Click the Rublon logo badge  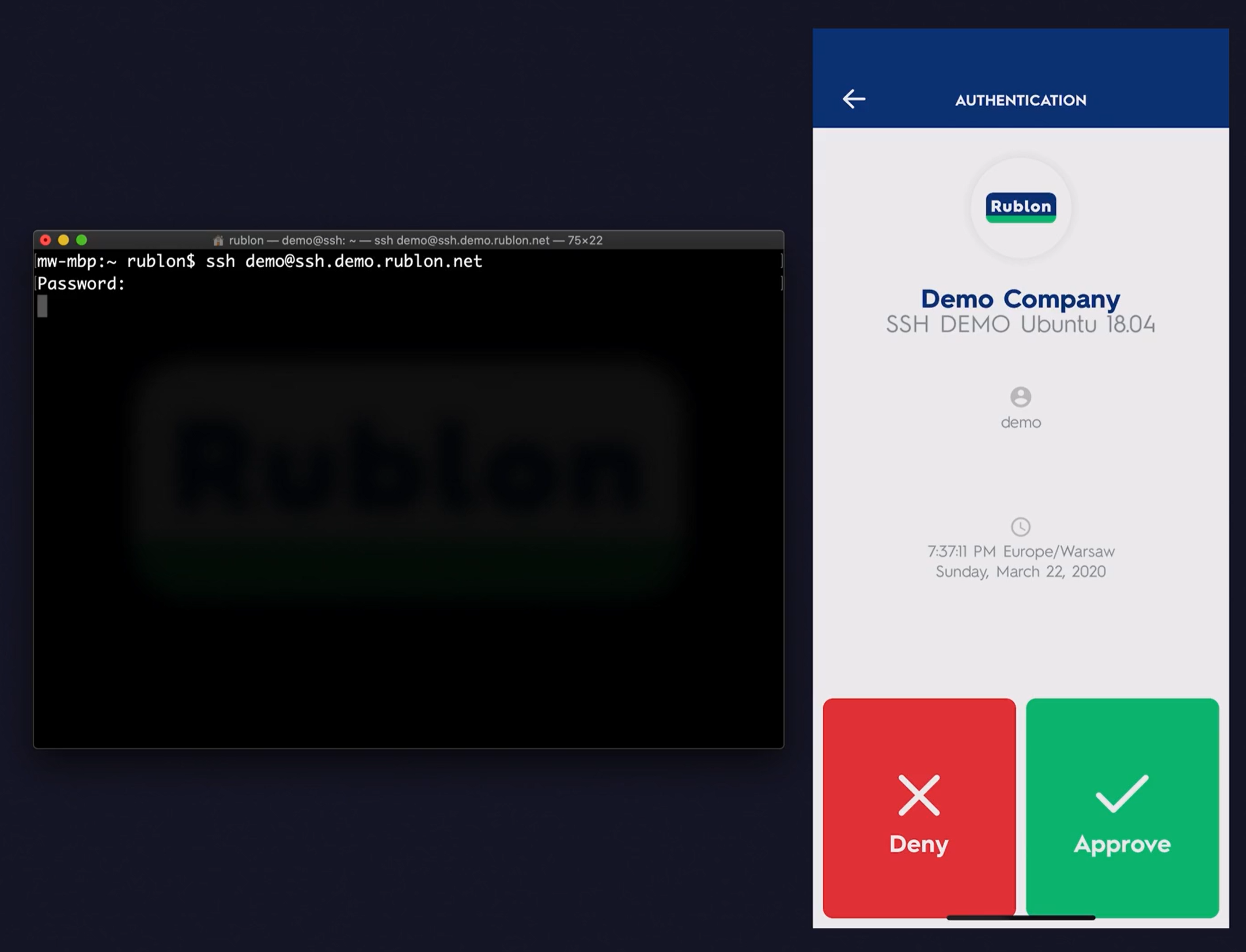(x=1020, y=207)
